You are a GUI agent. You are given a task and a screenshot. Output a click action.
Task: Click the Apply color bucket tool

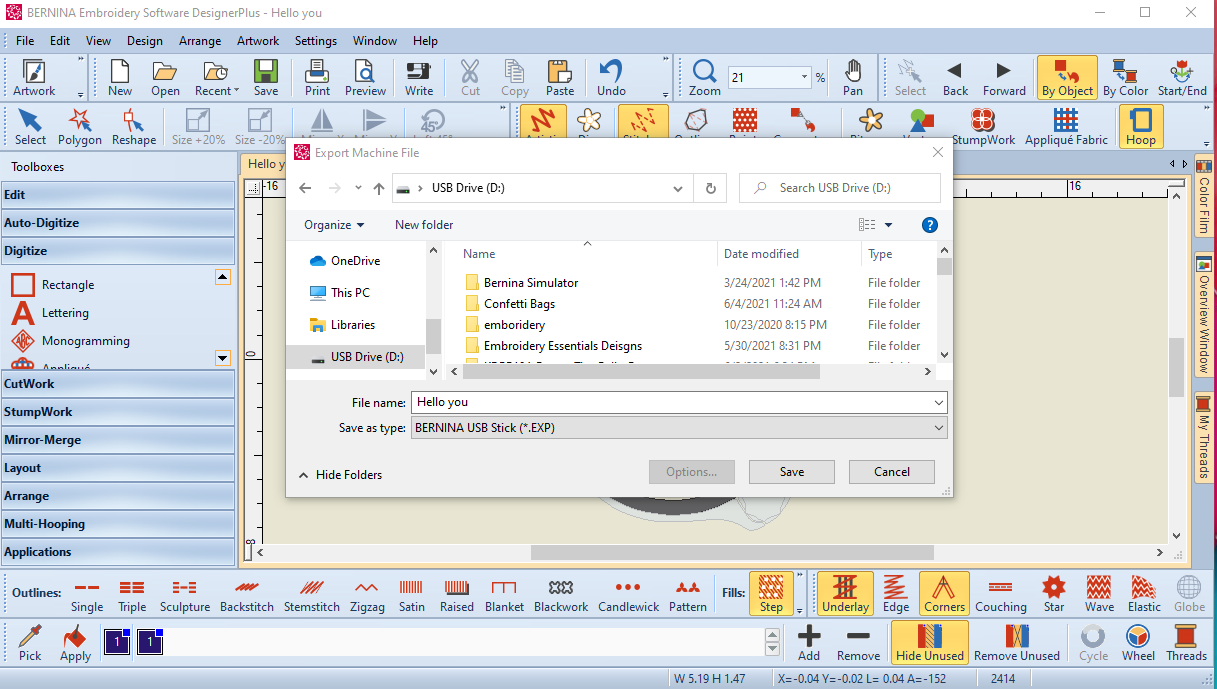pyautogui.click(x=75, y=643)
